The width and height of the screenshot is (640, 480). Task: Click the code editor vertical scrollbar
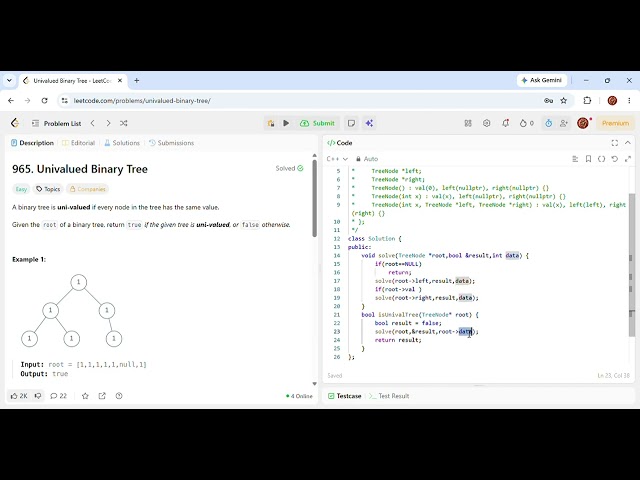click(x=632, y=265)
